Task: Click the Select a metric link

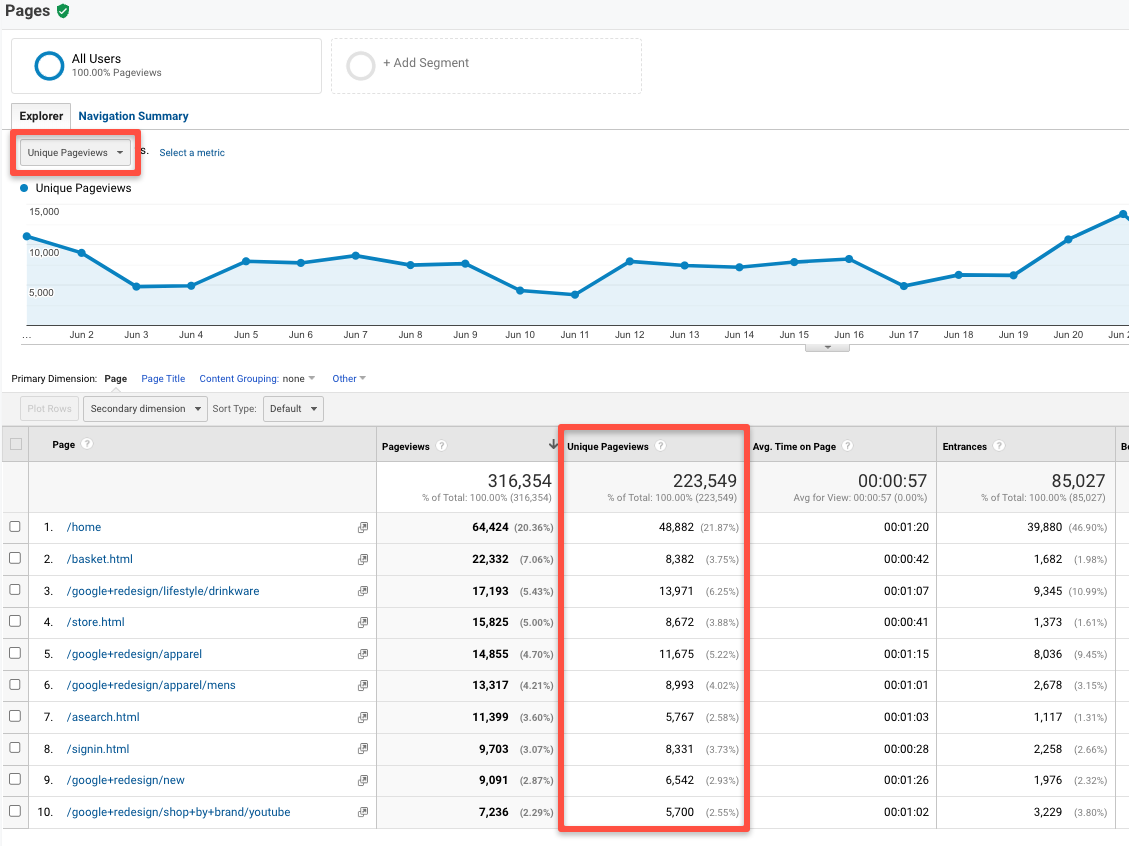Action: click(191, 152)
